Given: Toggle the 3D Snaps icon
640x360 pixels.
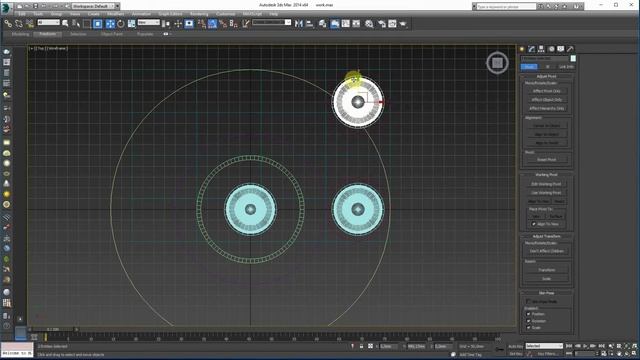Looking at the screenshot, I should [202, 24].
